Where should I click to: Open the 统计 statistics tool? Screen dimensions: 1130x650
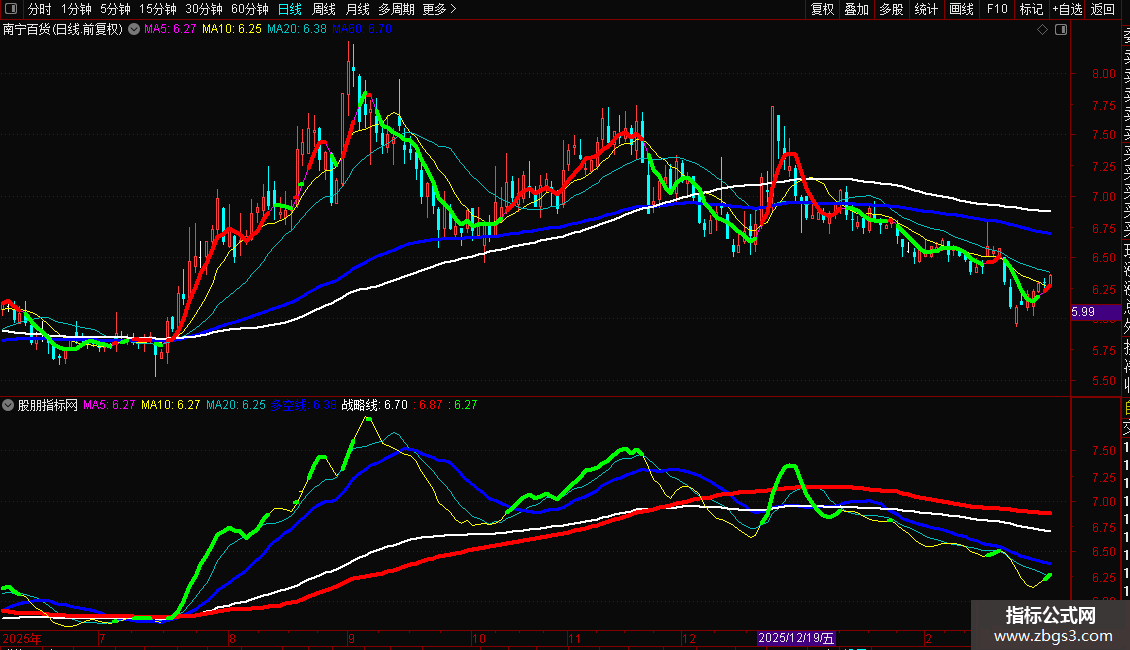(926, 9)
